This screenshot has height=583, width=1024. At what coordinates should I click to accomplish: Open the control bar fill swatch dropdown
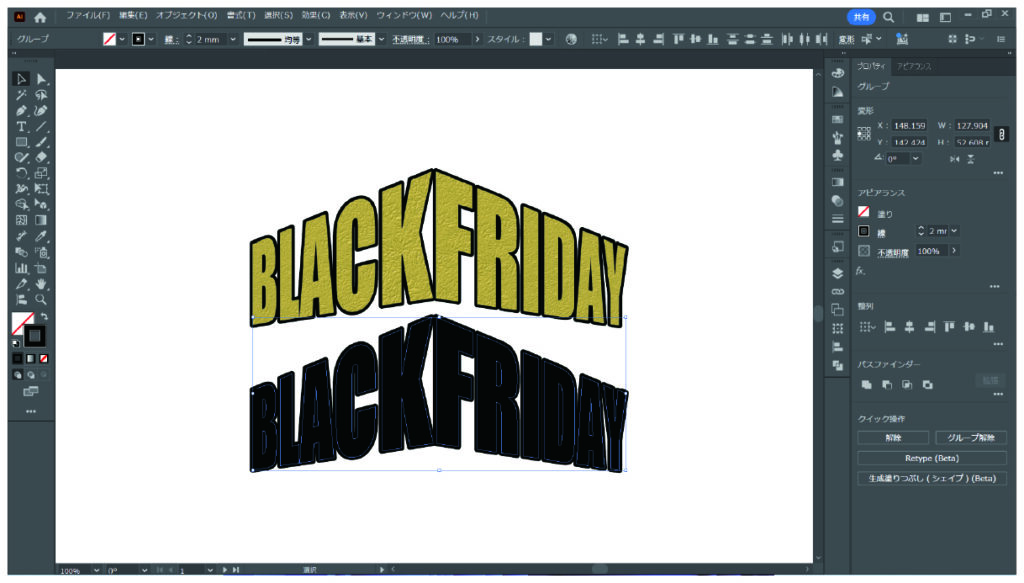point(122,39)
